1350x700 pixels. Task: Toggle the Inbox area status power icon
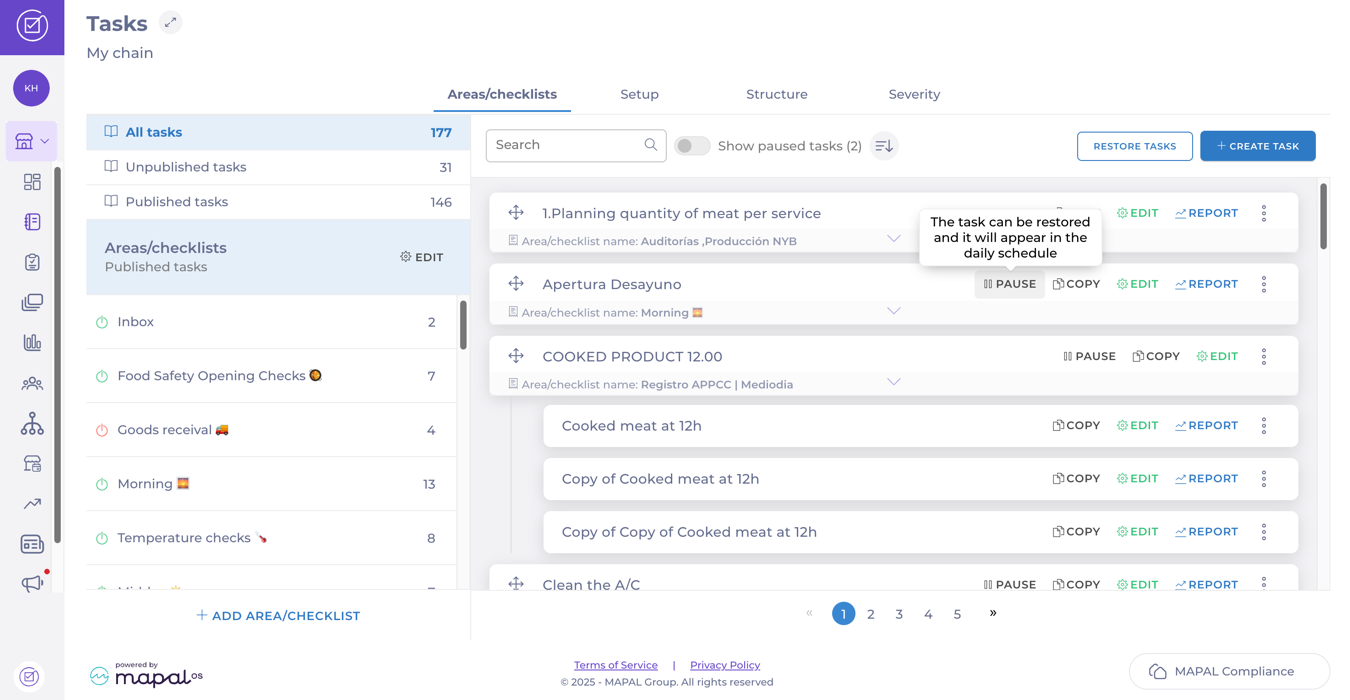tap(102, 322)
